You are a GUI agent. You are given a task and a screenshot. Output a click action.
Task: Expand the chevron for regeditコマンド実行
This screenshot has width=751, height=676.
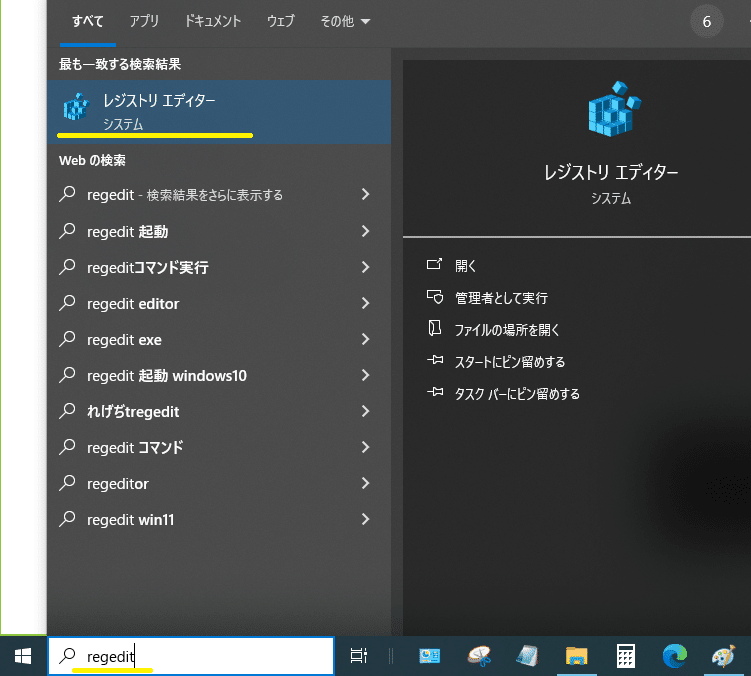(365, 267)
